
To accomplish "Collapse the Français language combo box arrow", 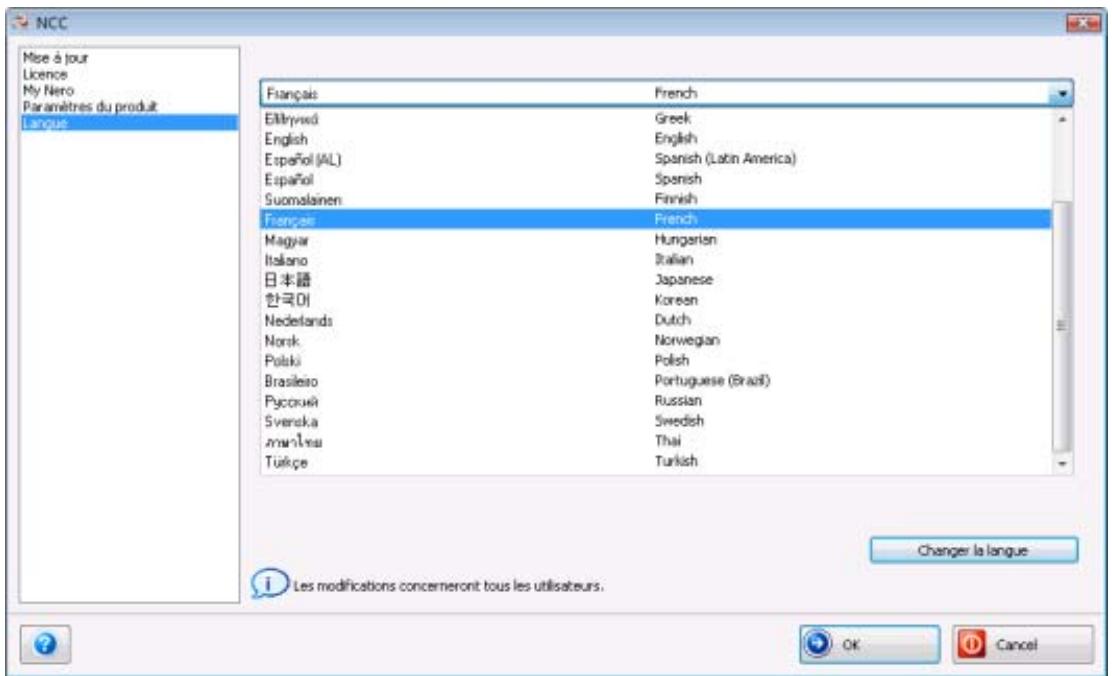I will 1062,93.
